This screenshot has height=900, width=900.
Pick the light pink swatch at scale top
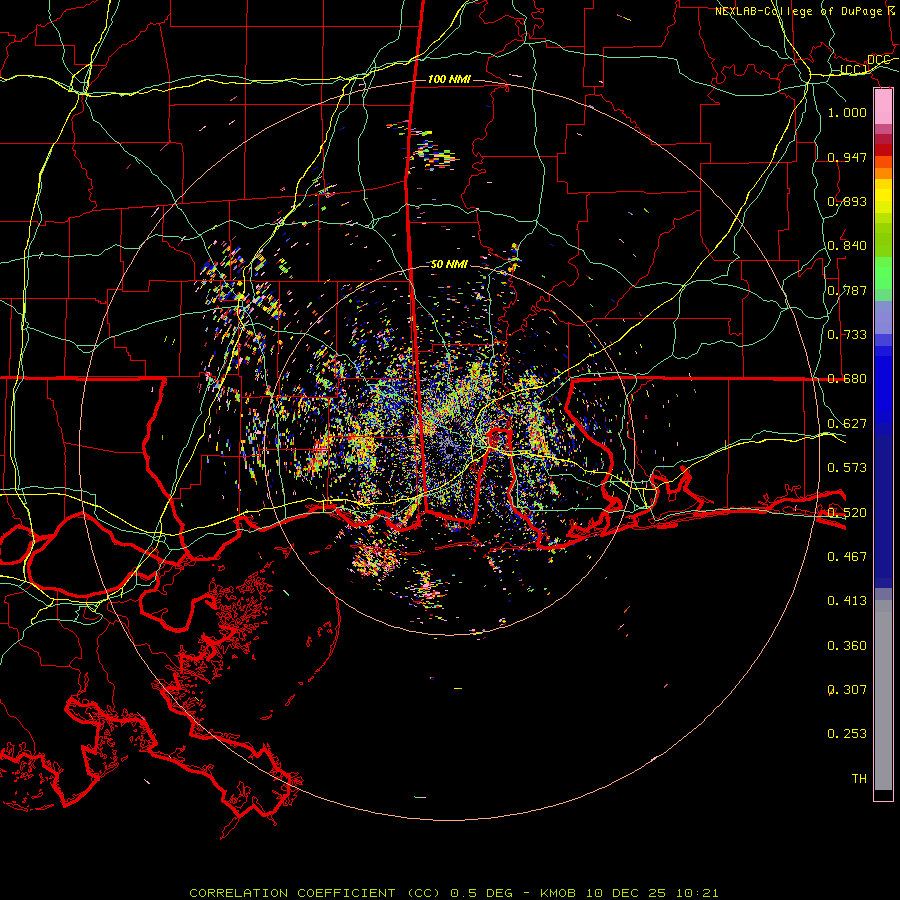[883, 107]
